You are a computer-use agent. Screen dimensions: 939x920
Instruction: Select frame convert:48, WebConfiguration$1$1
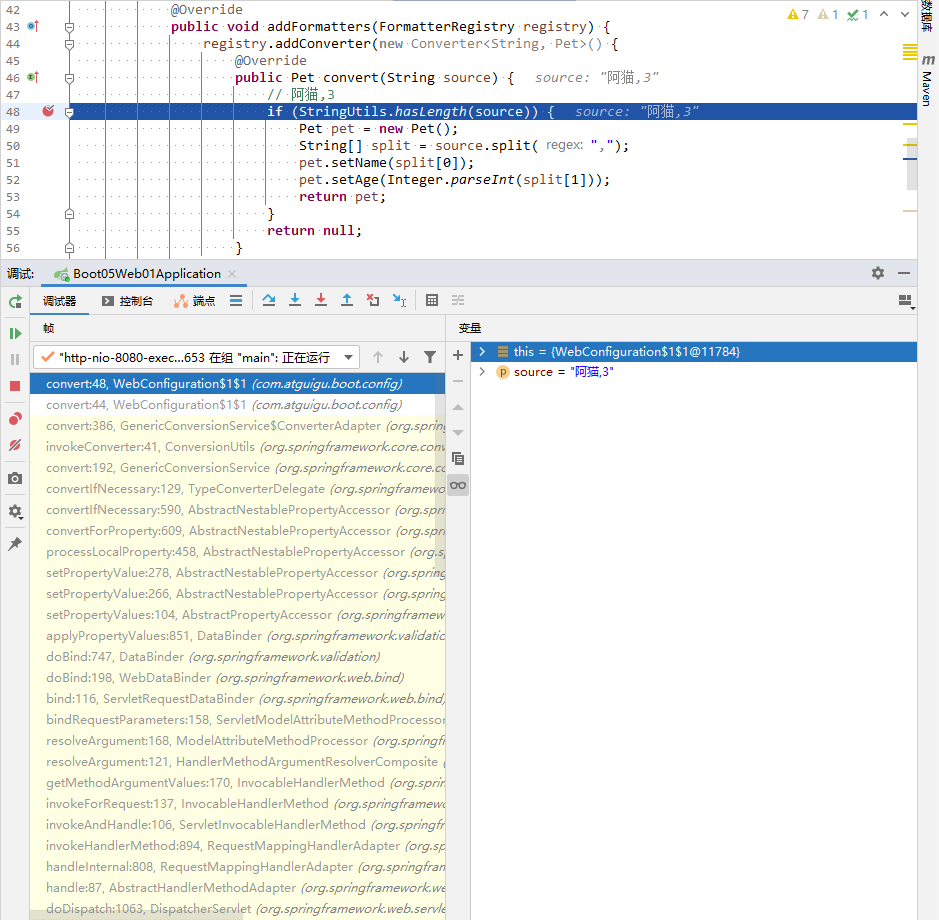[238, 384]
